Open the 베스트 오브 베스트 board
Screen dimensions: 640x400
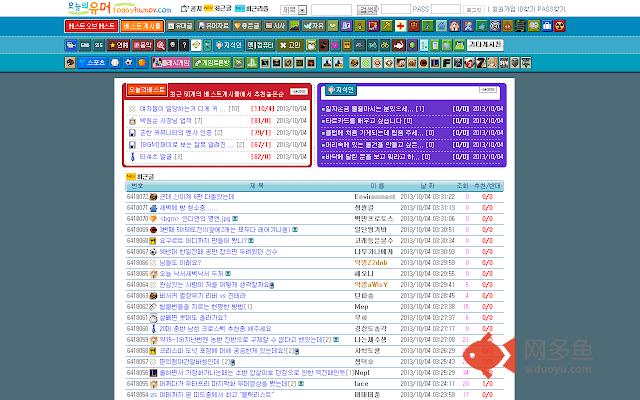pos(91,26)
